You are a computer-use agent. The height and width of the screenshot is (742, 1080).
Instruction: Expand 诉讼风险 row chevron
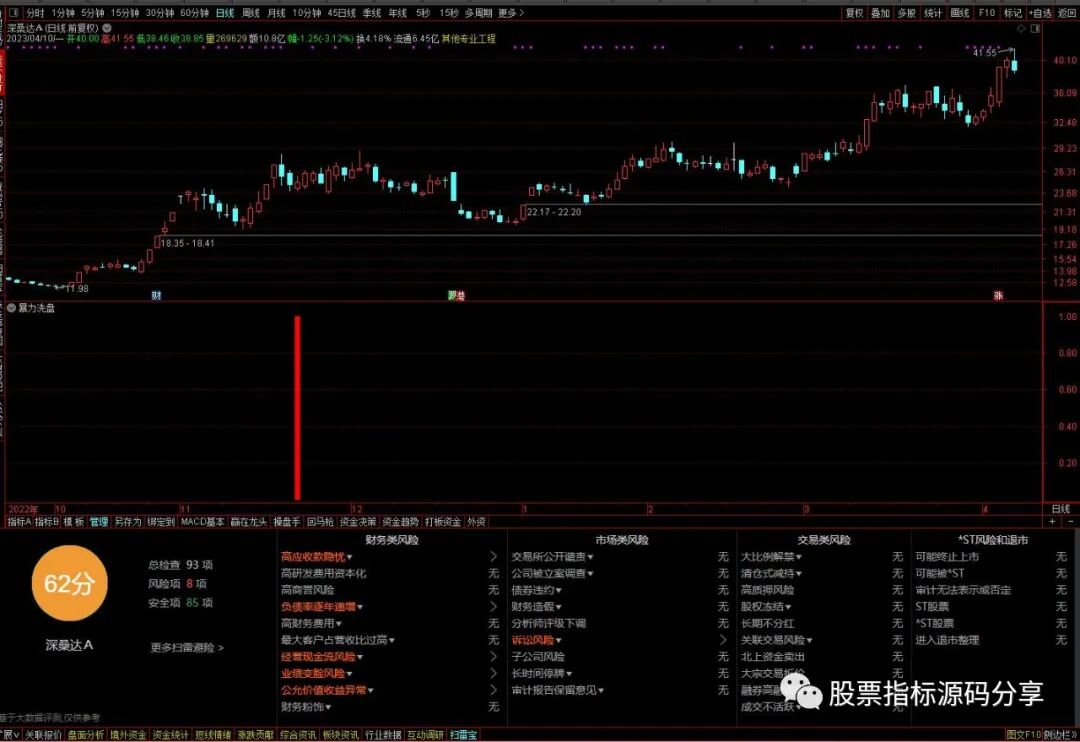click(x=723, y=640)
